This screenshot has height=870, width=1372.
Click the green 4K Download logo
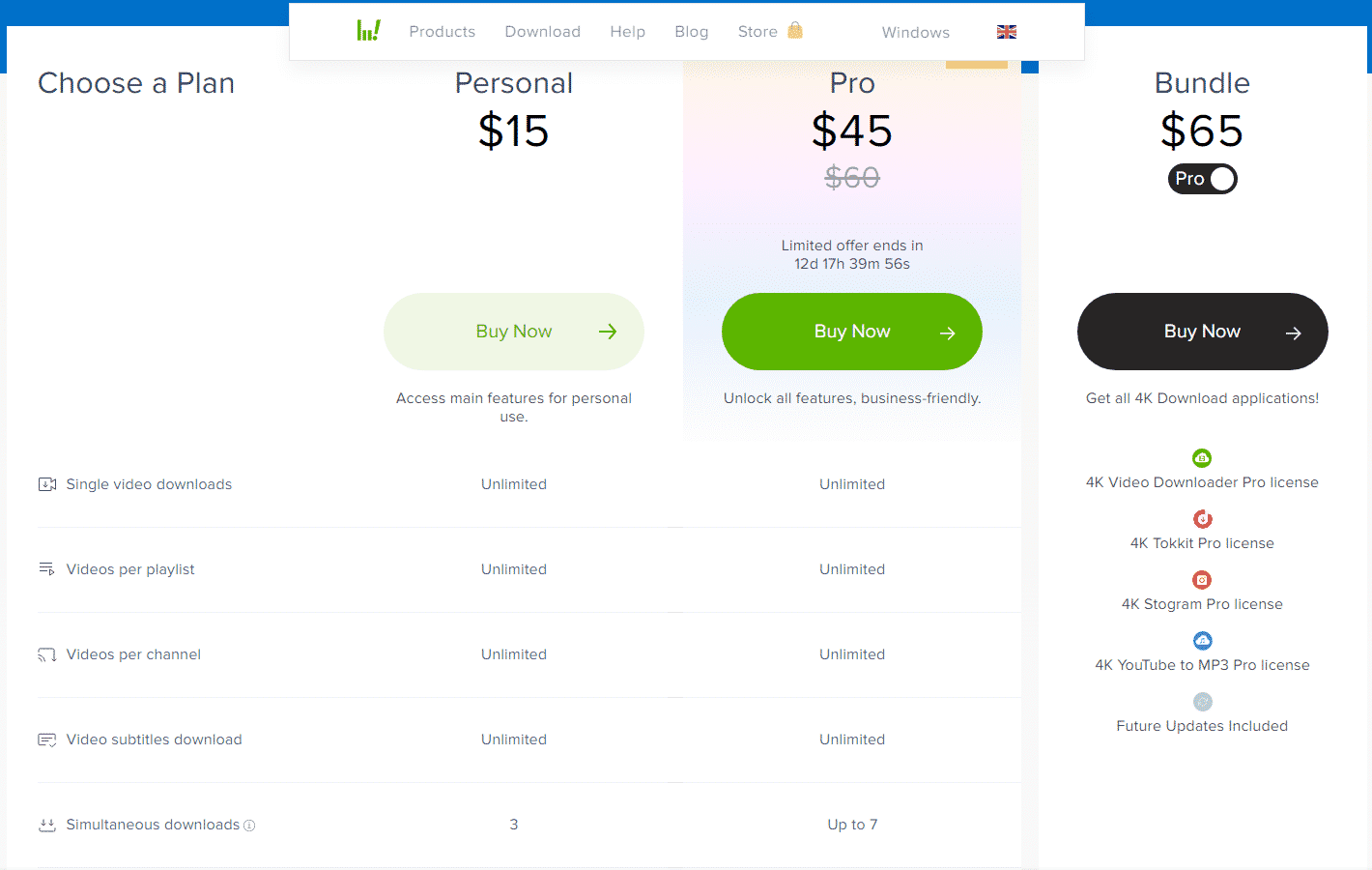pos(368,31)
